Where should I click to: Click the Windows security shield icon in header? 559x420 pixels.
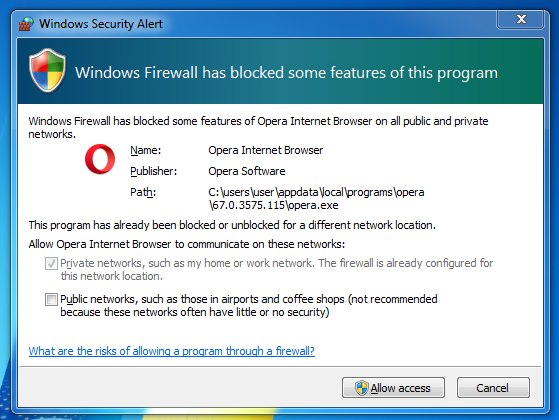(x=47, y=71)
